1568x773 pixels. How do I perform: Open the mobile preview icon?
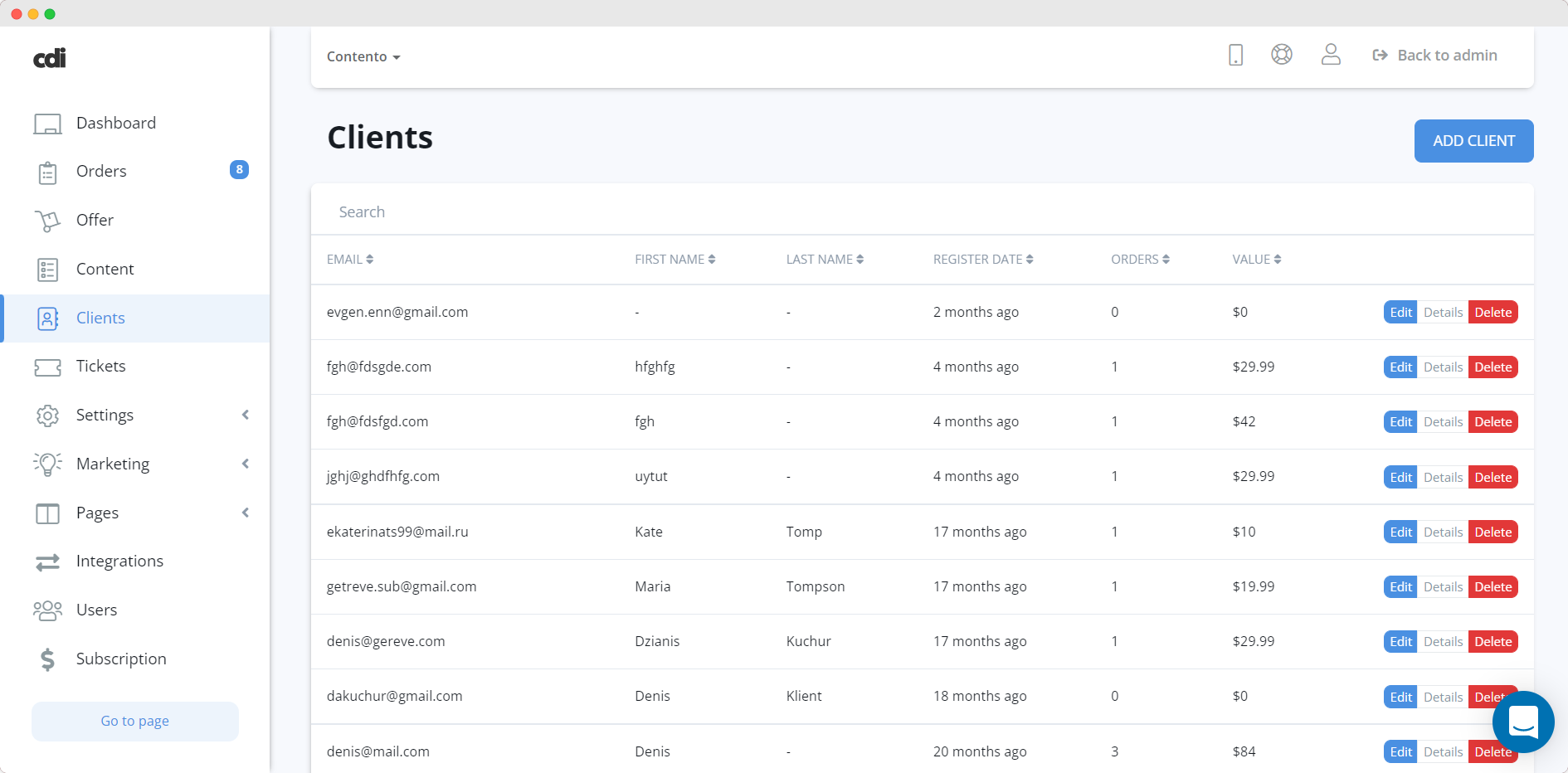1235,55
